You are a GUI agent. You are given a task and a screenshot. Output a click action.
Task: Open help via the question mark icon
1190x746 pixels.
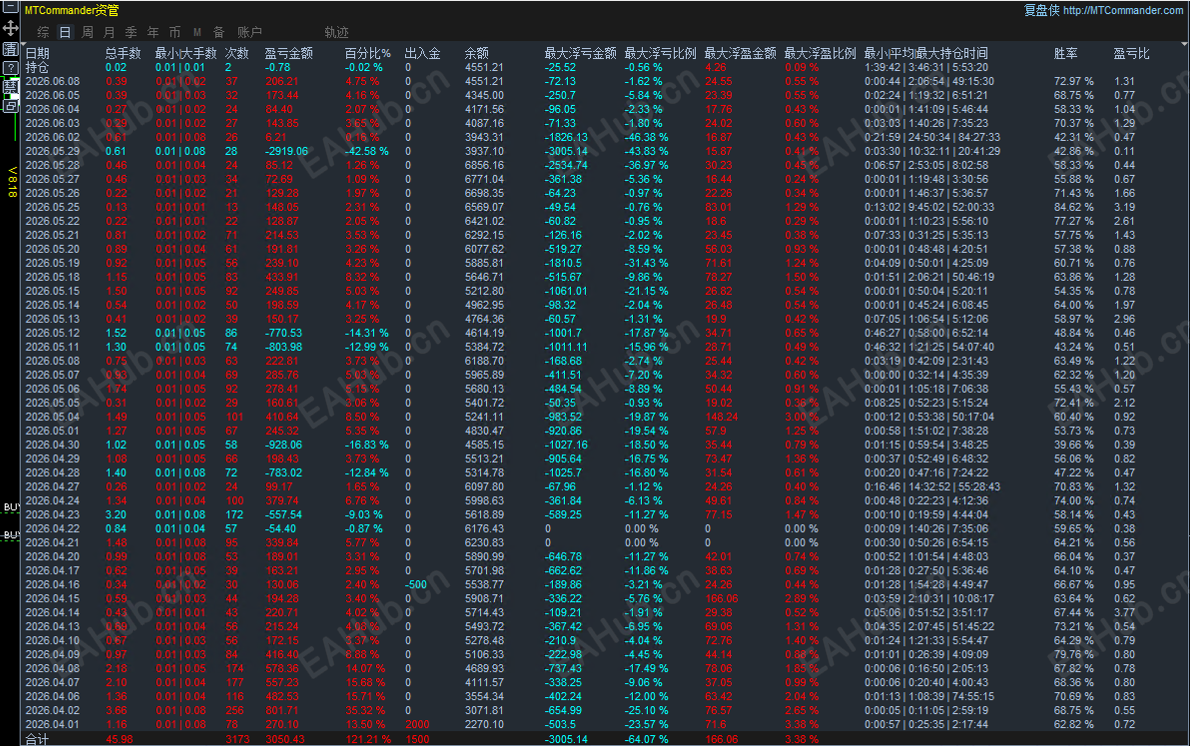(x=10, y=68)
